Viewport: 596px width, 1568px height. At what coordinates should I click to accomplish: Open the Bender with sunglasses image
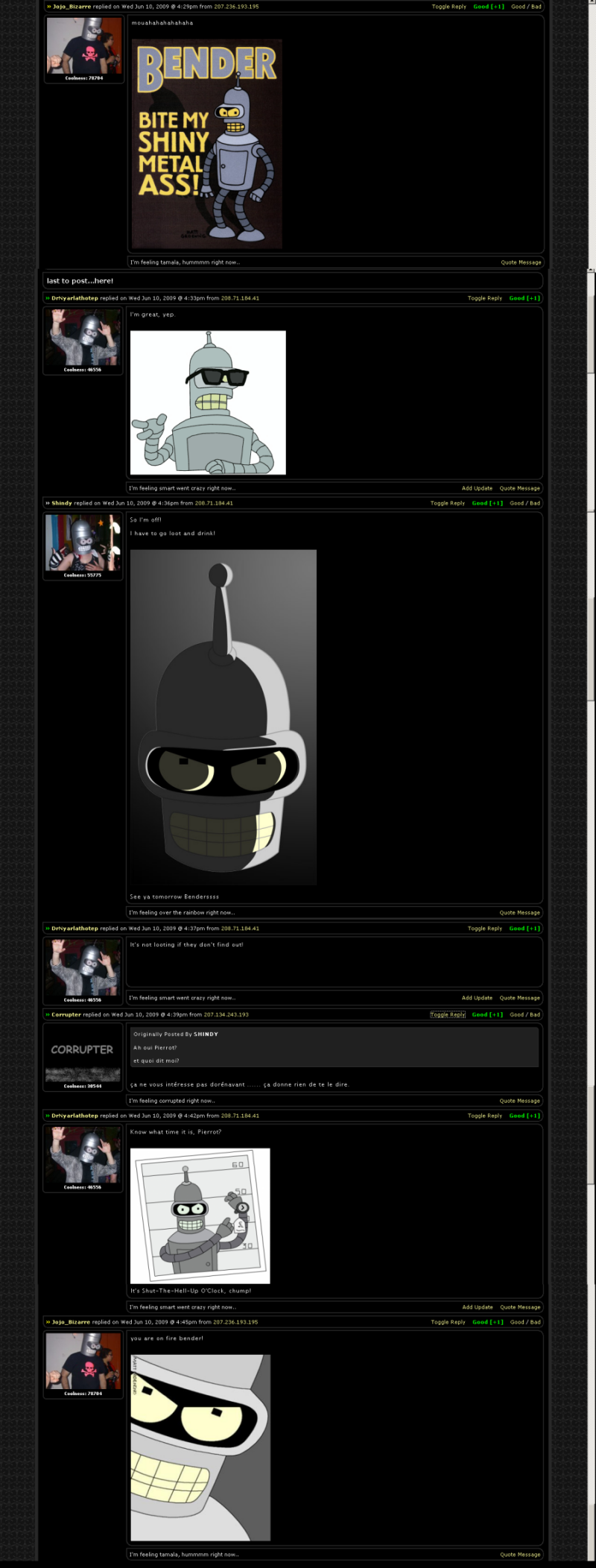[x=208, y=402]
